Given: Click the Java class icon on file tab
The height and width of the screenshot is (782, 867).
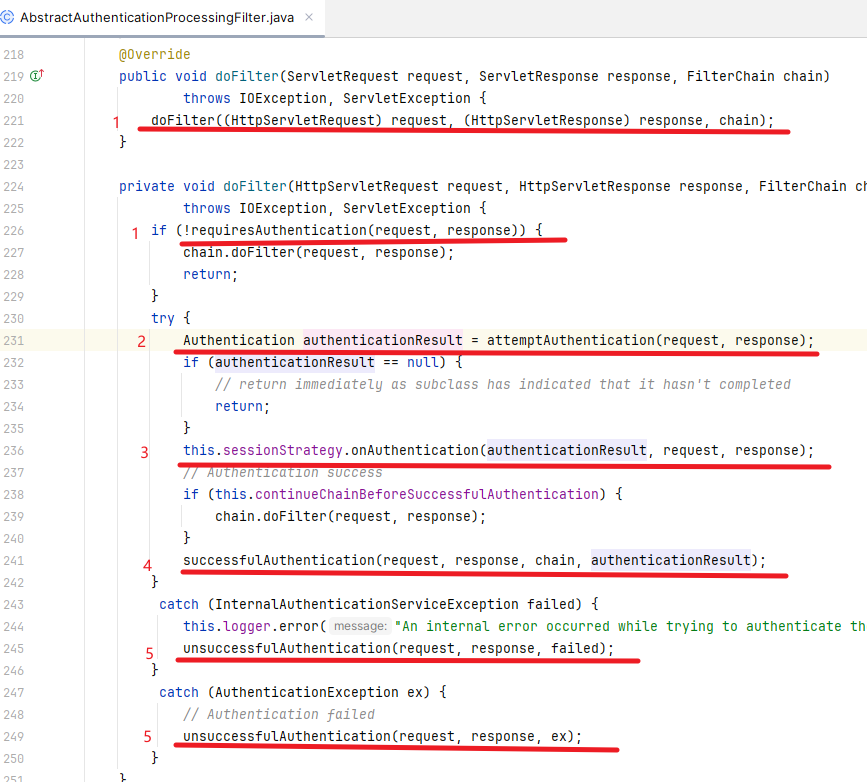Looking at the screenshot, I should tap(8, 18).
